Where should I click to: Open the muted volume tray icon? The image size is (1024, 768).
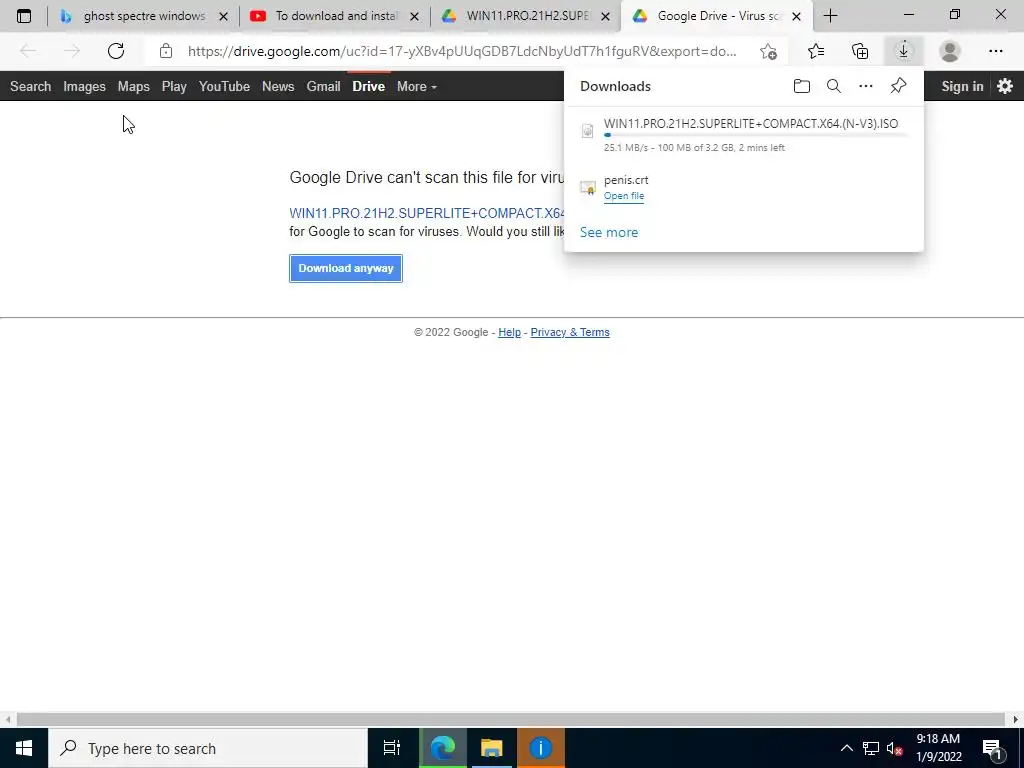(895, 748)
